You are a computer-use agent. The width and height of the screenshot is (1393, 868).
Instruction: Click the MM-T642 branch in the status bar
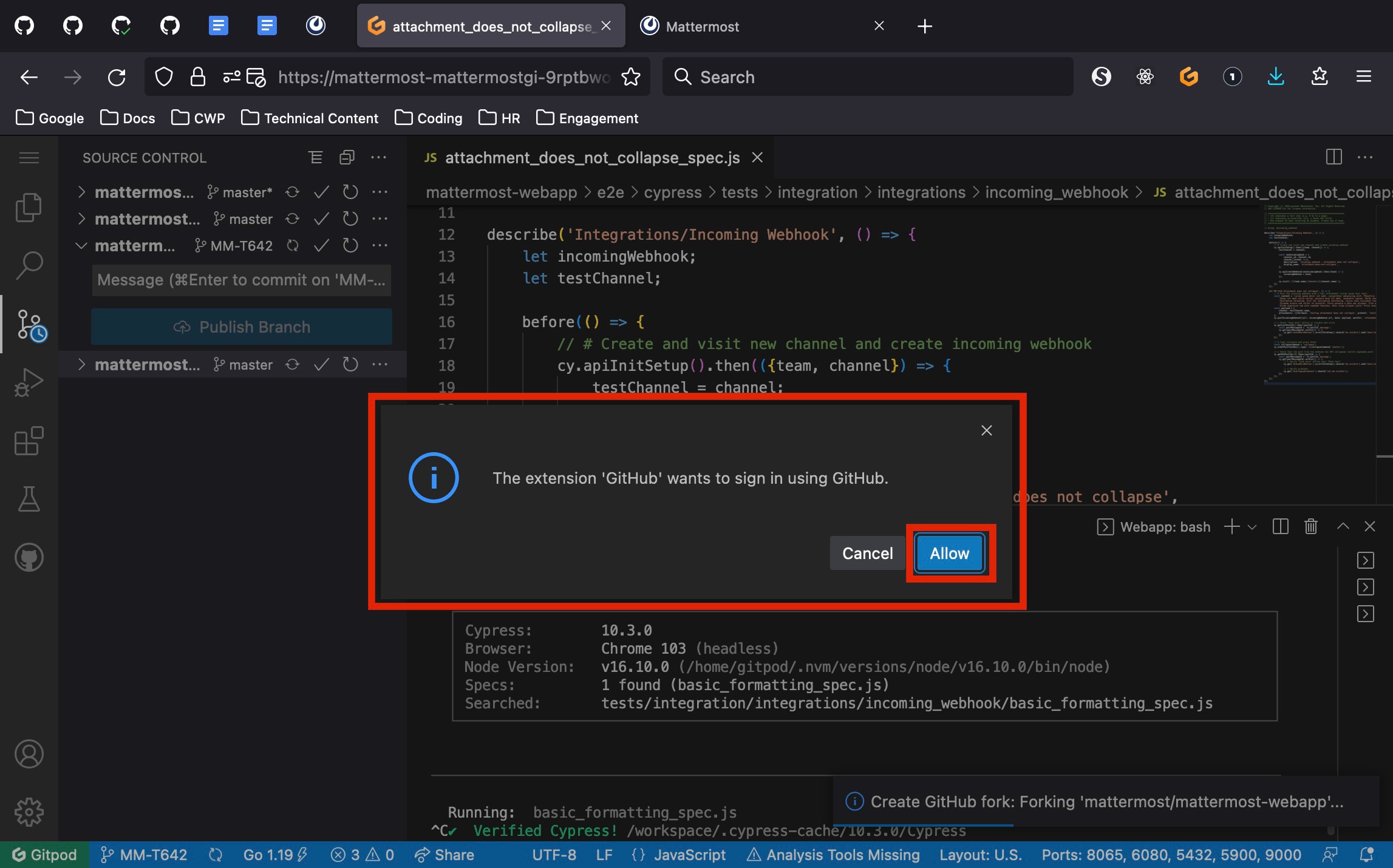[x=144, y=855]
